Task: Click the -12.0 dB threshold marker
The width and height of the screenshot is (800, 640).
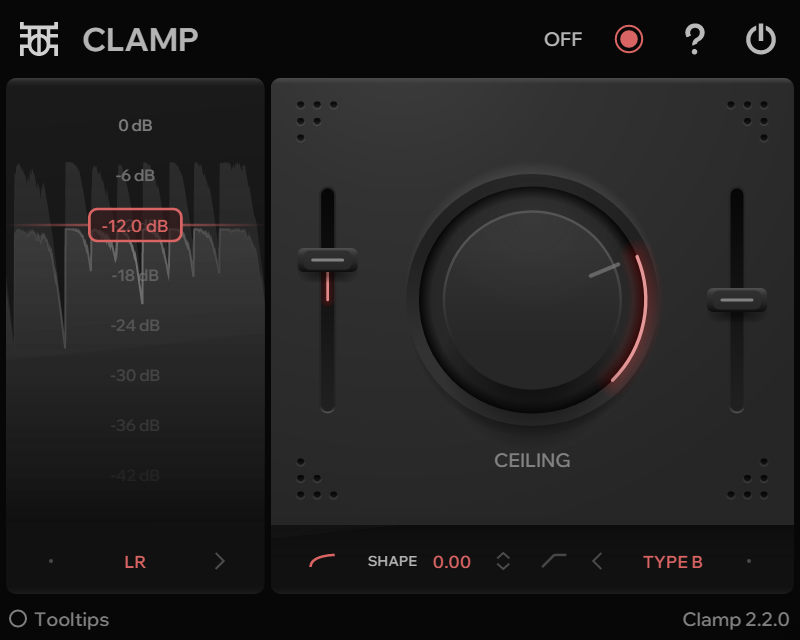Action: 135,225
